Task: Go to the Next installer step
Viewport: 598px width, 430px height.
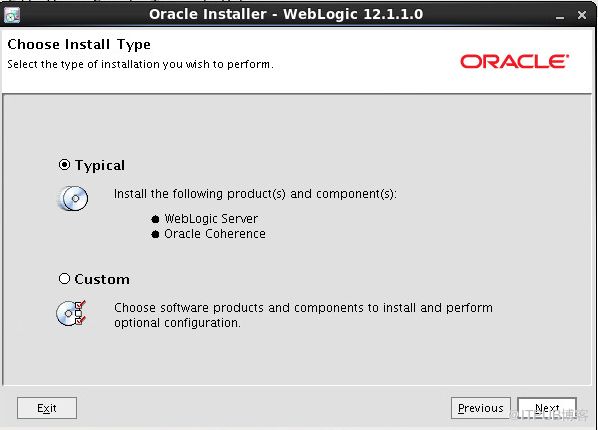Action: coord(547,408)
